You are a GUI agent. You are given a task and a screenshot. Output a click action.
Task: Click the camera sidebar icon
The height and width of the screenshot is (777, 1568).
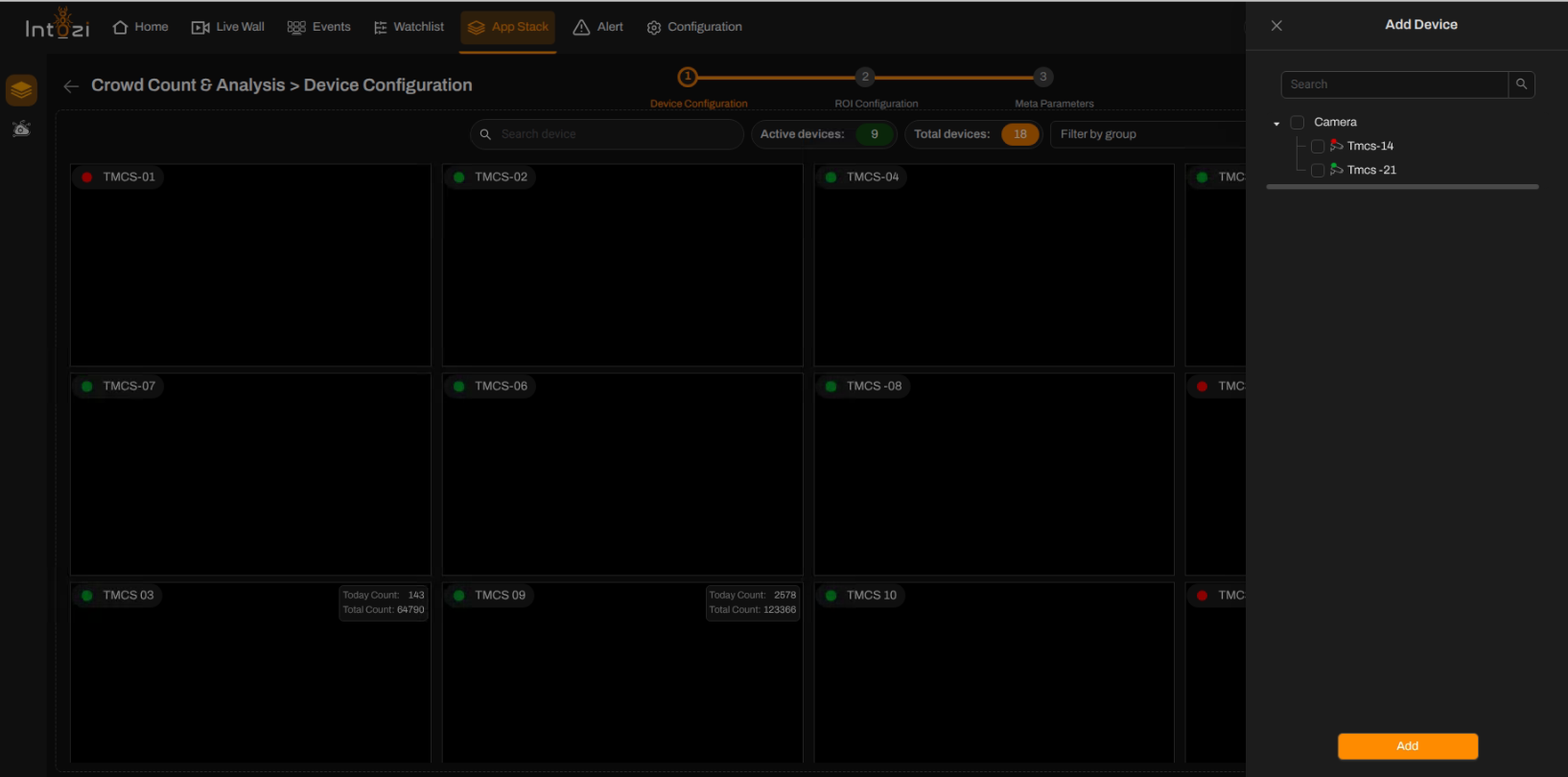click(21, 129)
